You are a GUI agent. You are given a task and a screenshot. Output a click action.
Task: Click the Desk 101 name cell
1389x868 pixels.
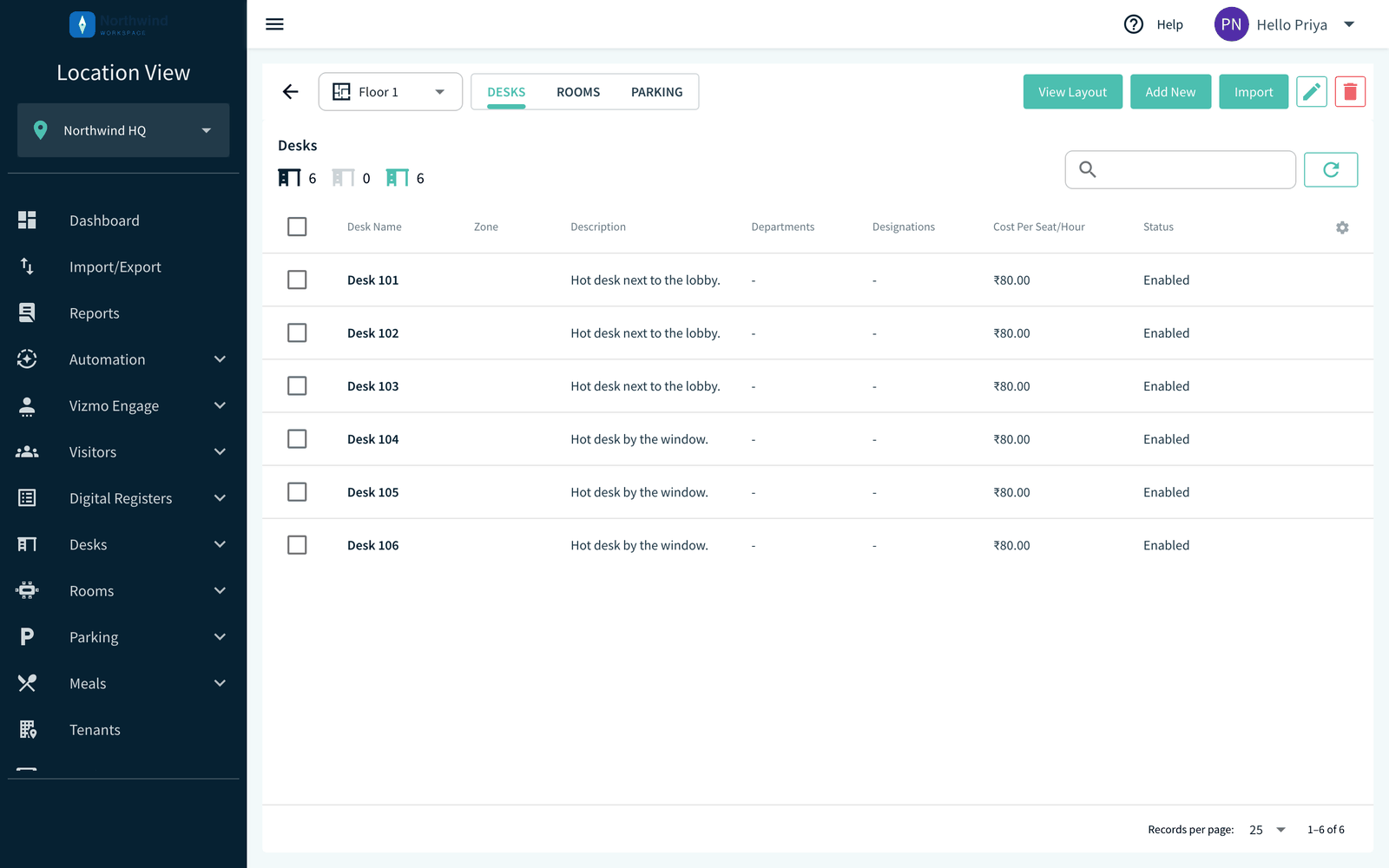373,280
